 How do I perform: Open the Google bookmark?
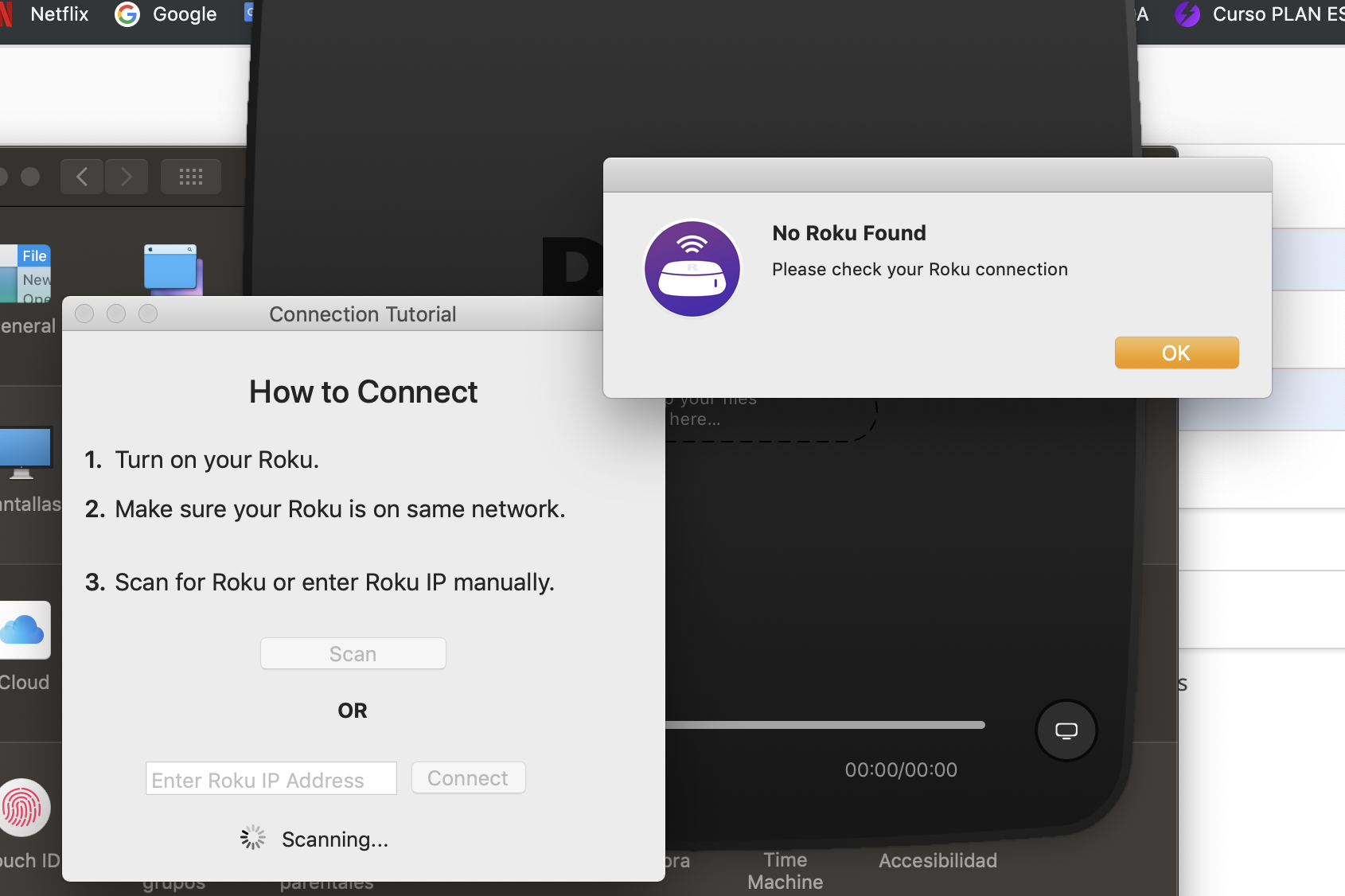point(166,14)
